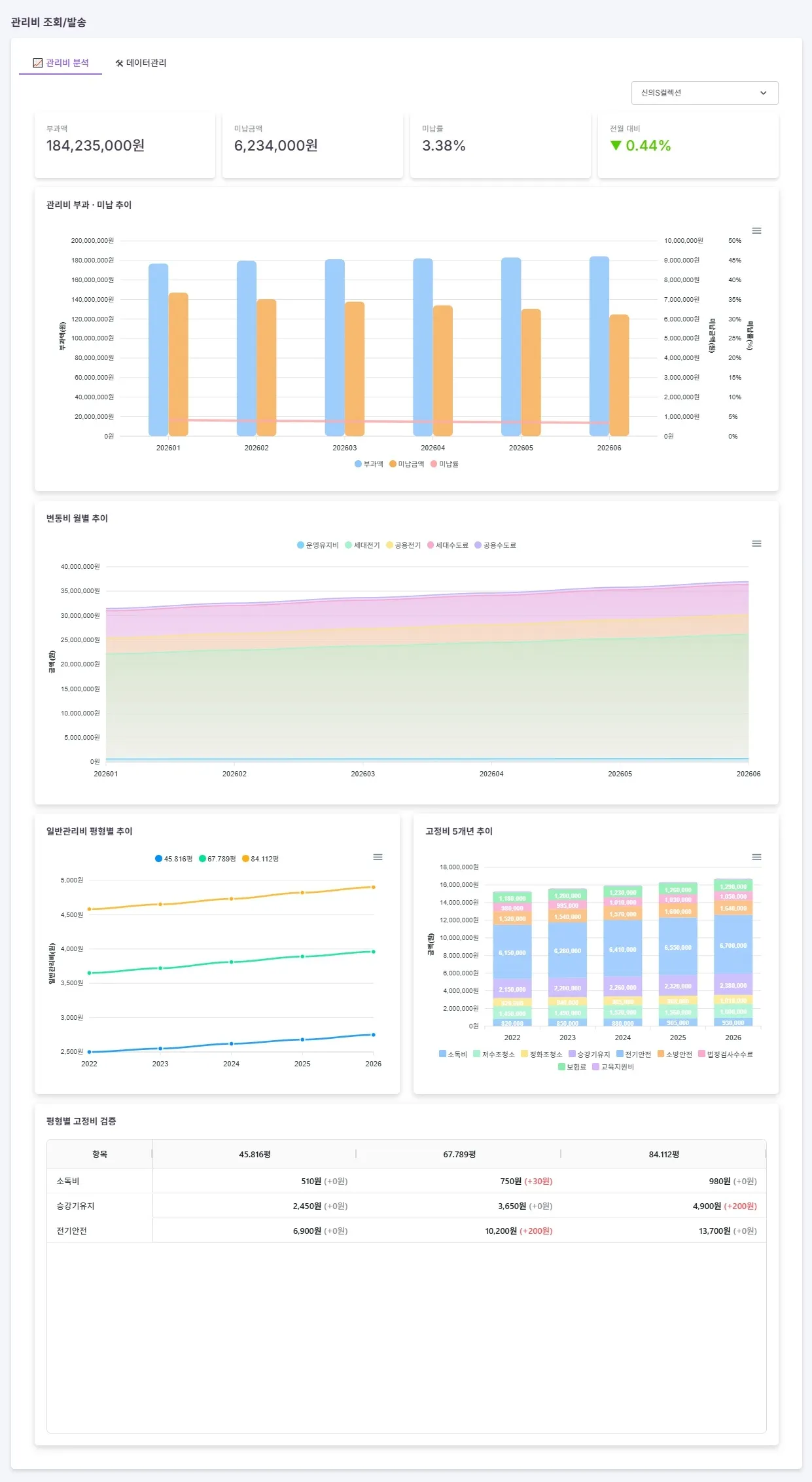Image resolution: width=812 pixels, height=1482 pixels.
Task: Toggle the 세대수도료 legend series
Action: click(x=448, y=545)
